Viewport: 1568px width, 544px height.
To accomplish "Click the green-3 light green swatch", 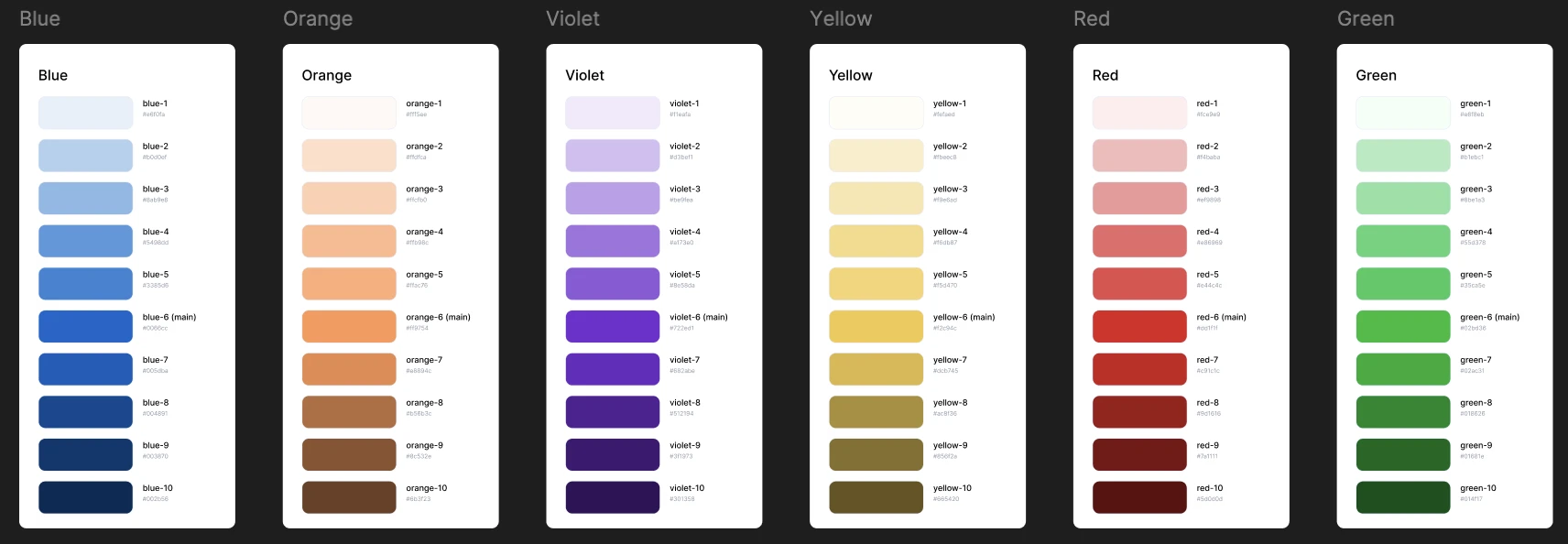I will tap(1403, 198).
